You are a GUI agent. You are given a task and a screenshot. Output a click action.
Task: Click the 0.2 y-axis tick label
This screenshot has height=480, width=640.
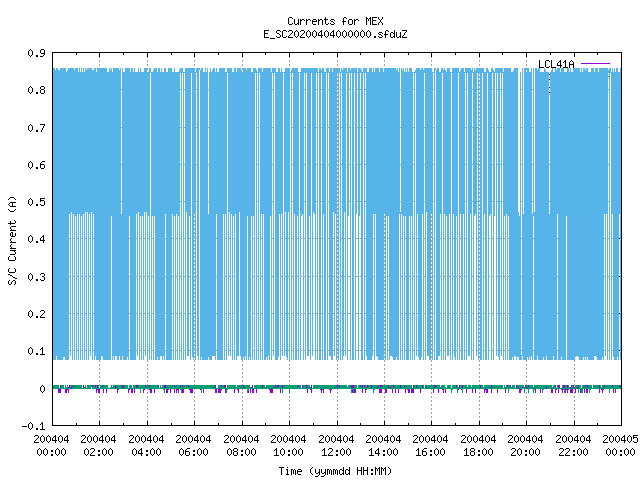coord(36,314)
